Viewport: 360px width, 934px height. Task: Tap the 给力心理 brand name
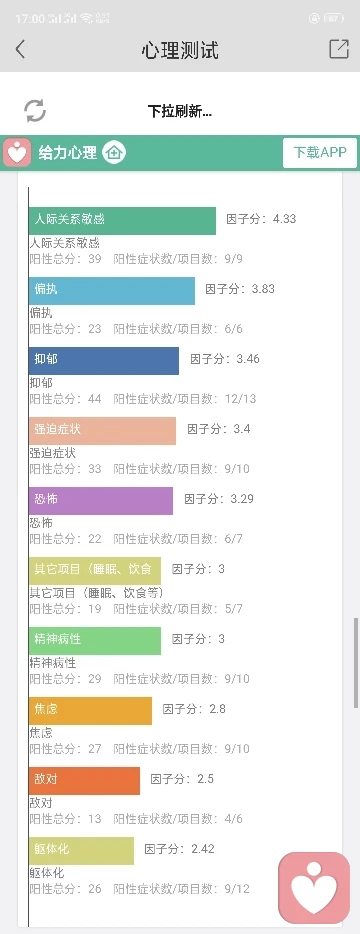[x=68, y=153]
